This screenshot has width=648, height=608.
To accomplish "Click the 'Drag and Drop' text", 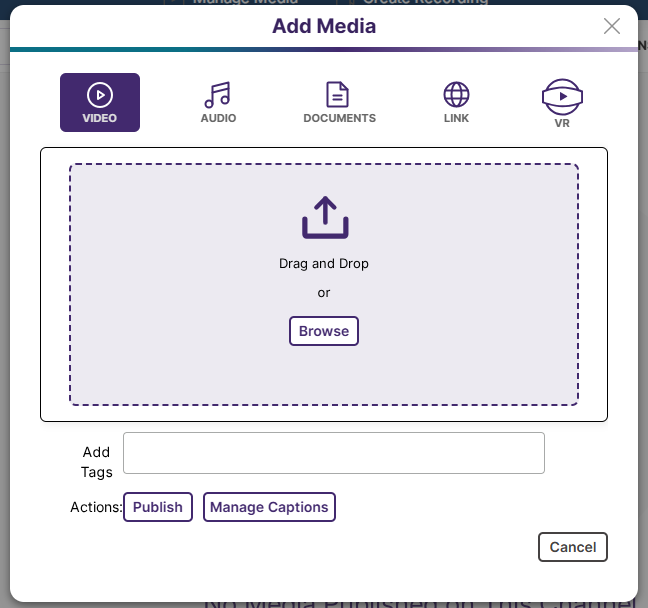I will click(324, 264).
